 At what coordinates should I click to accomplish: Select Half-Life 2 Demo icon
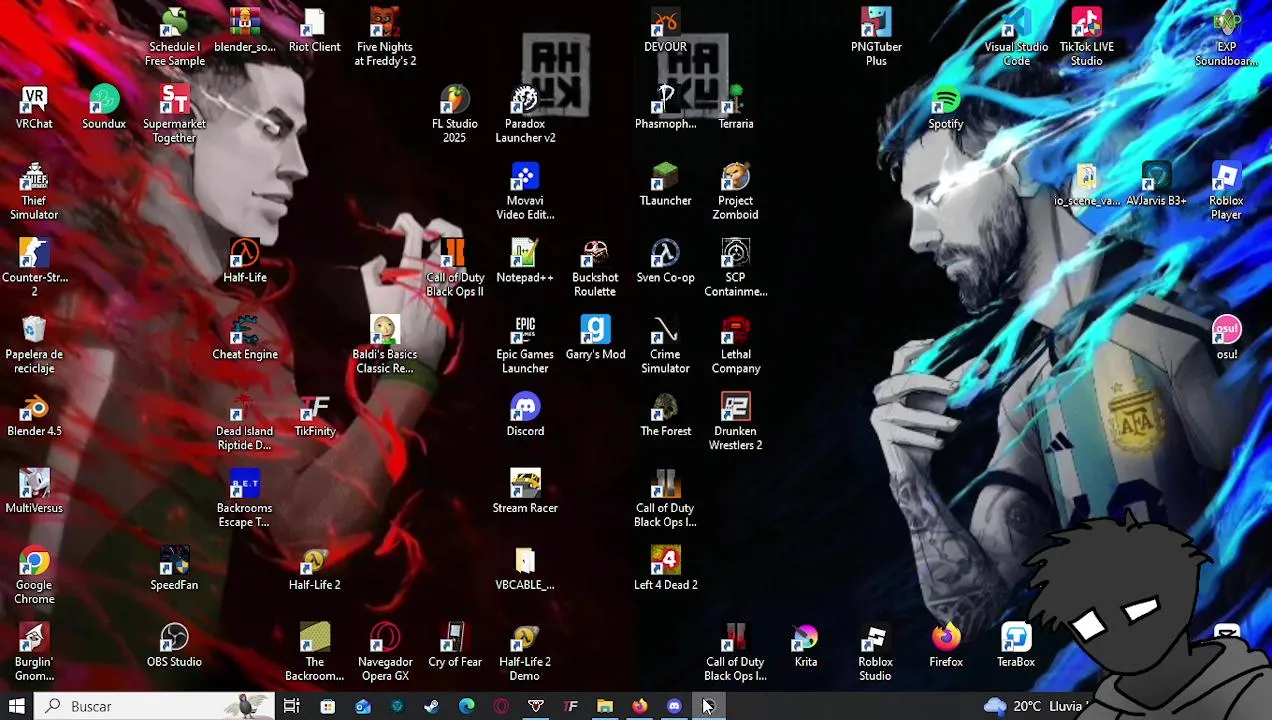pos(525,653)
